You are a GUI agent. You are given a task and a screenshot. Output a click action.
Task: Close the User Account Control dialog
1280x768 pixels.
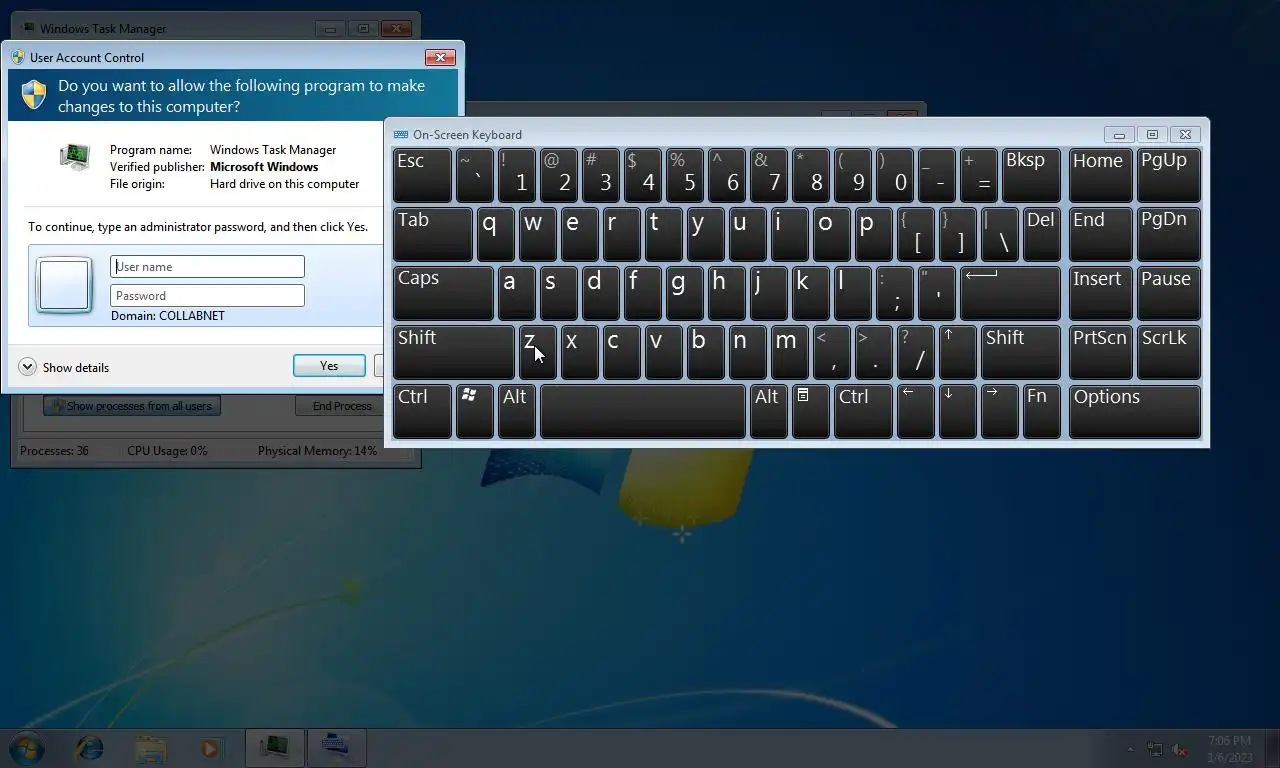coord(440,57)
